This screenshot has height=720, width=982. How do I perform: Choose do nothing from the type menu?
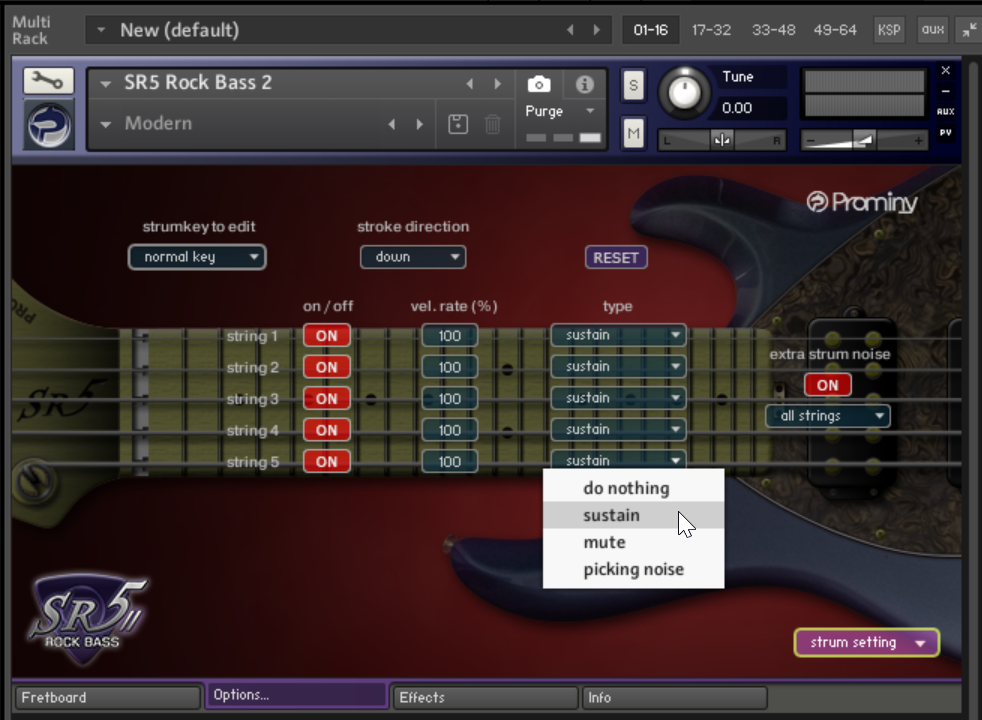(633, 488)
